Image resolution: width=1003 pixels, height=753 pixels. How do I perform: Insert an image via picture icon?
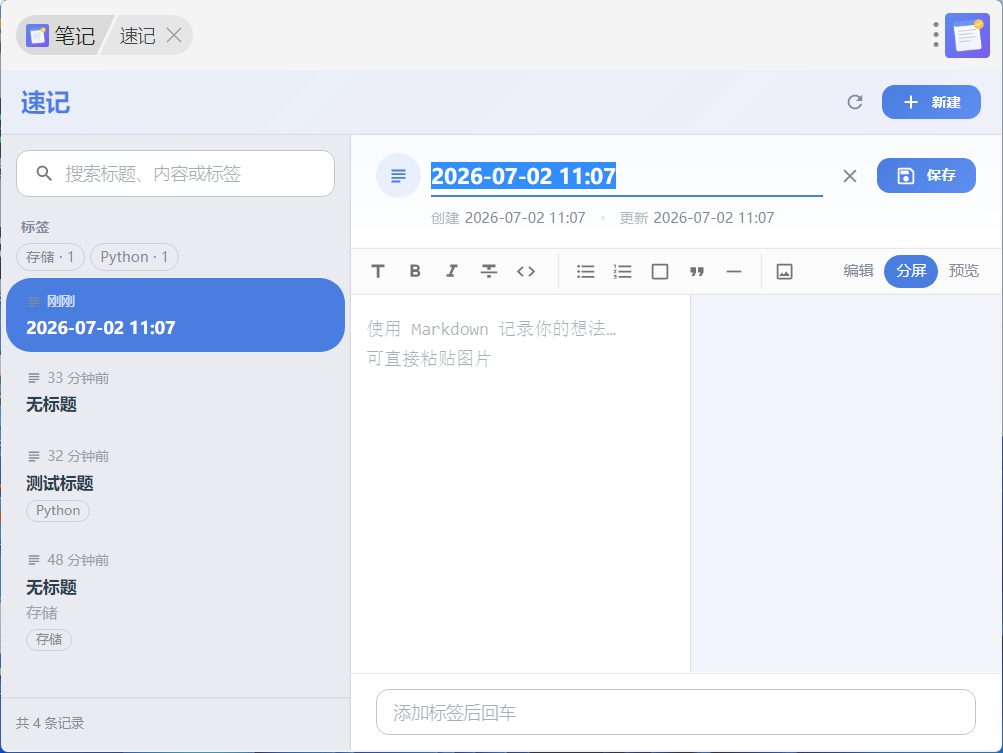click(x=784, y=271)
